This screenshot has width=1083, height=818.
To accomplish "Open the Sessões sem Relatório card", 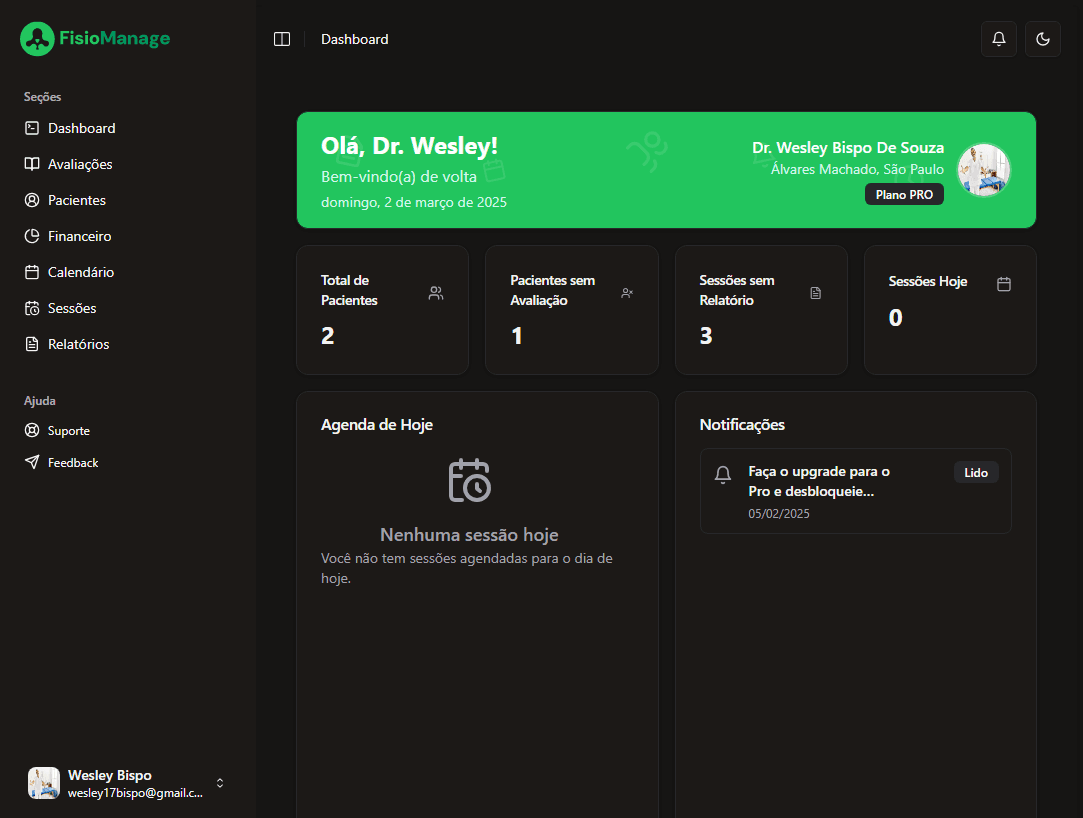I will click(x=760, y=310).
